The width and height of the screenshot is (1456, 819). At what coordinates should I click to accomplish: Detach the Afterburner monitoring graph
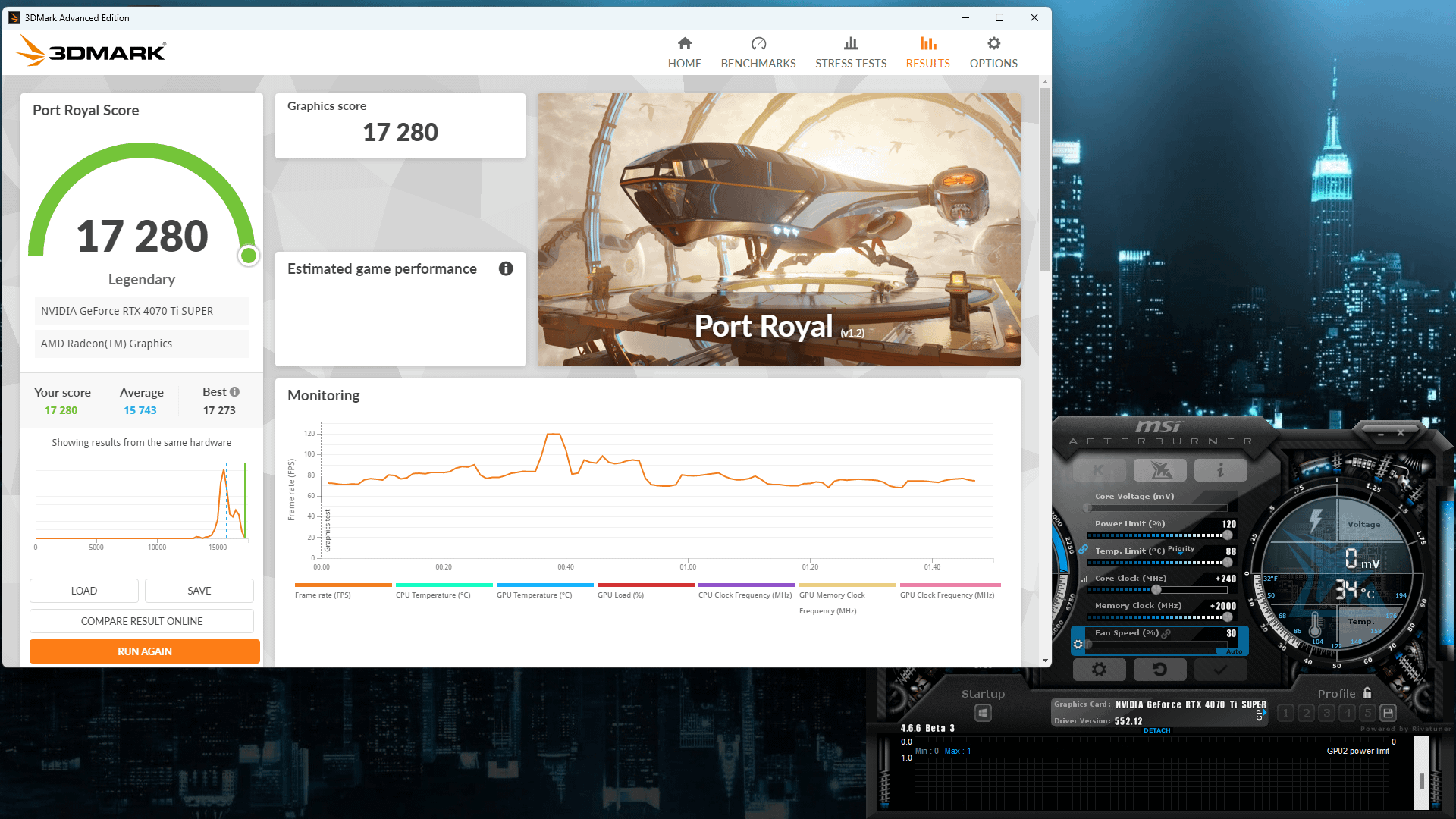pyautogui.click(x=1157, y=730)
